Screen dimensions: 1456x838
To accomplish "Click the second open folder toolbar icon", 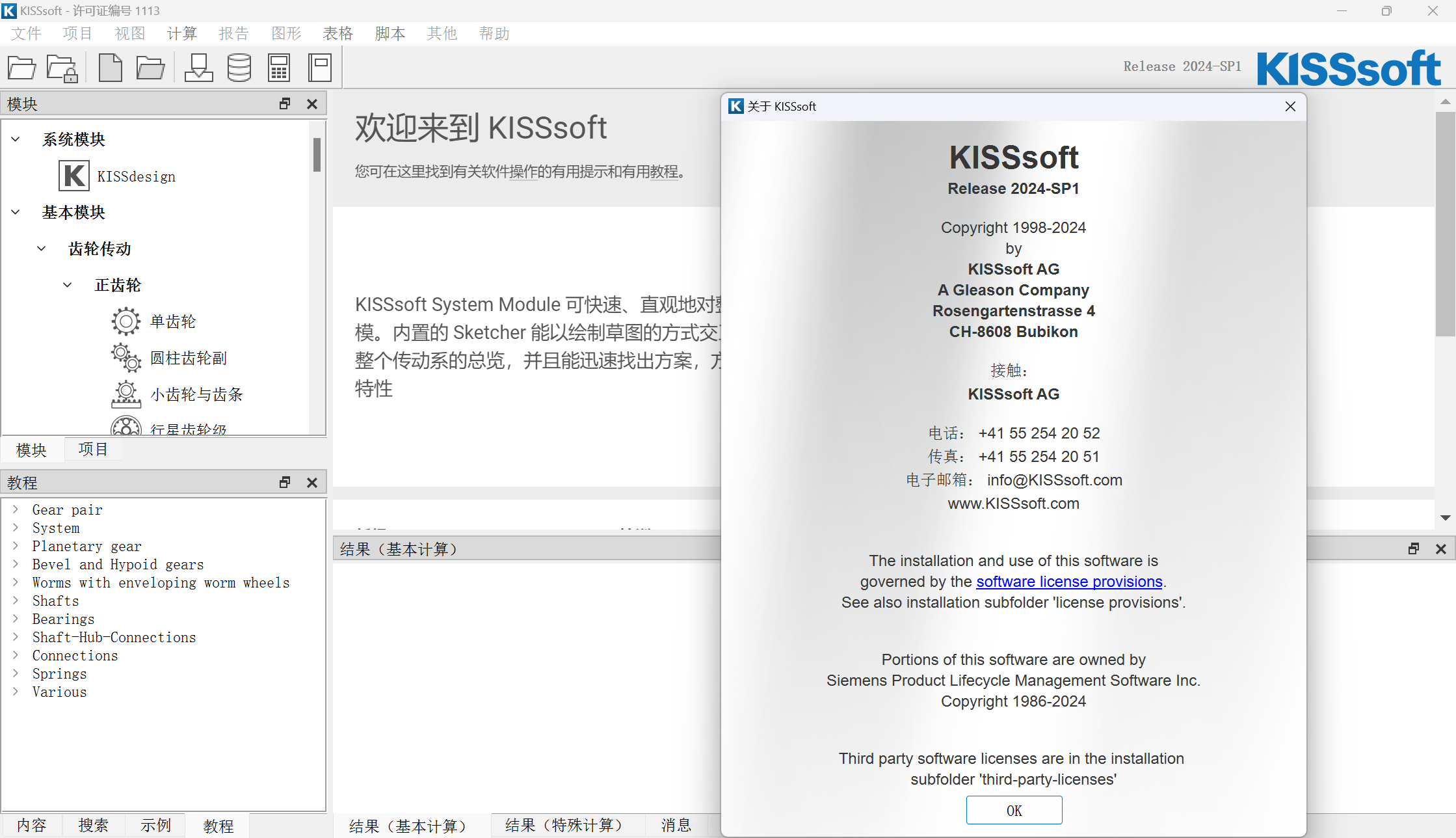I will [x=150, y=68].
